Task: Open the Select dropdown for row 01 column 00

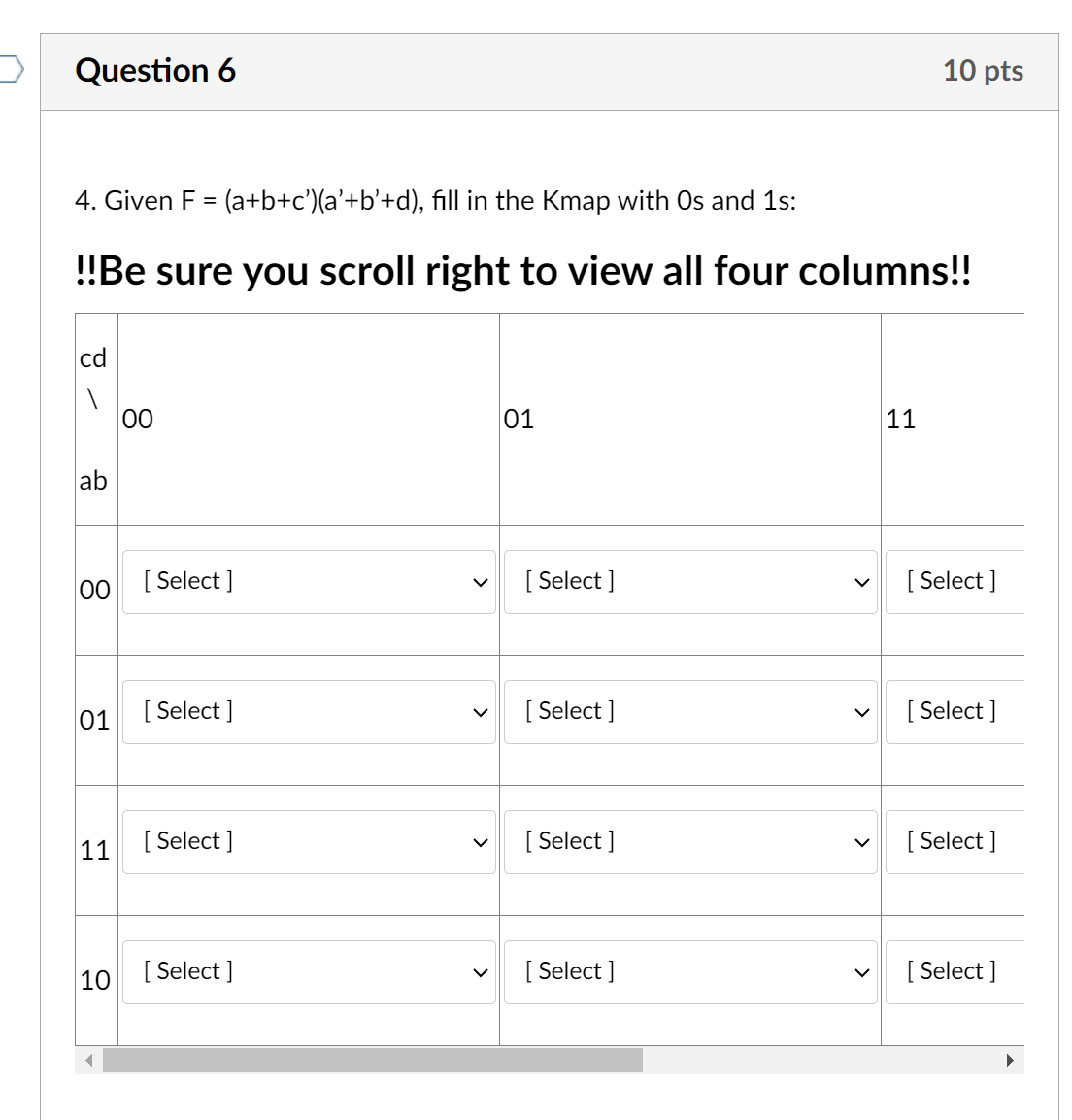Action: tap(309, 710)
